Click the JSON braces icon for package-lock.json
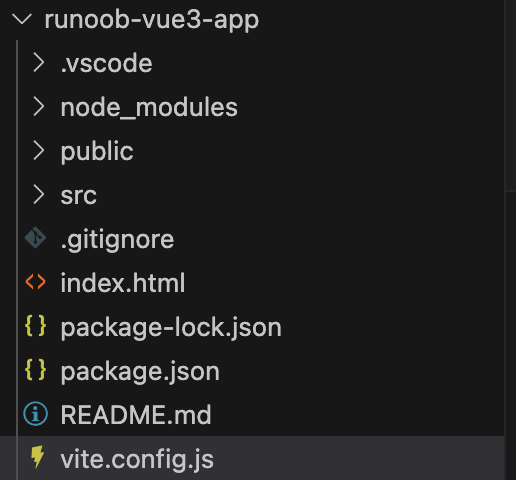Image resolution: width=516 pixels, height=480 pixels. [x=35, y=326]
